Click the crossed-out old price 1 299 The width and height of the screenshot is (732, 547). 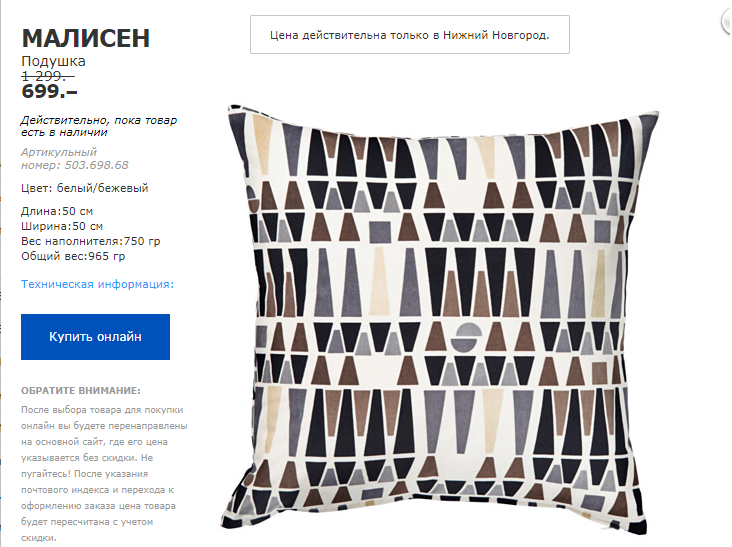pos(48,76)
